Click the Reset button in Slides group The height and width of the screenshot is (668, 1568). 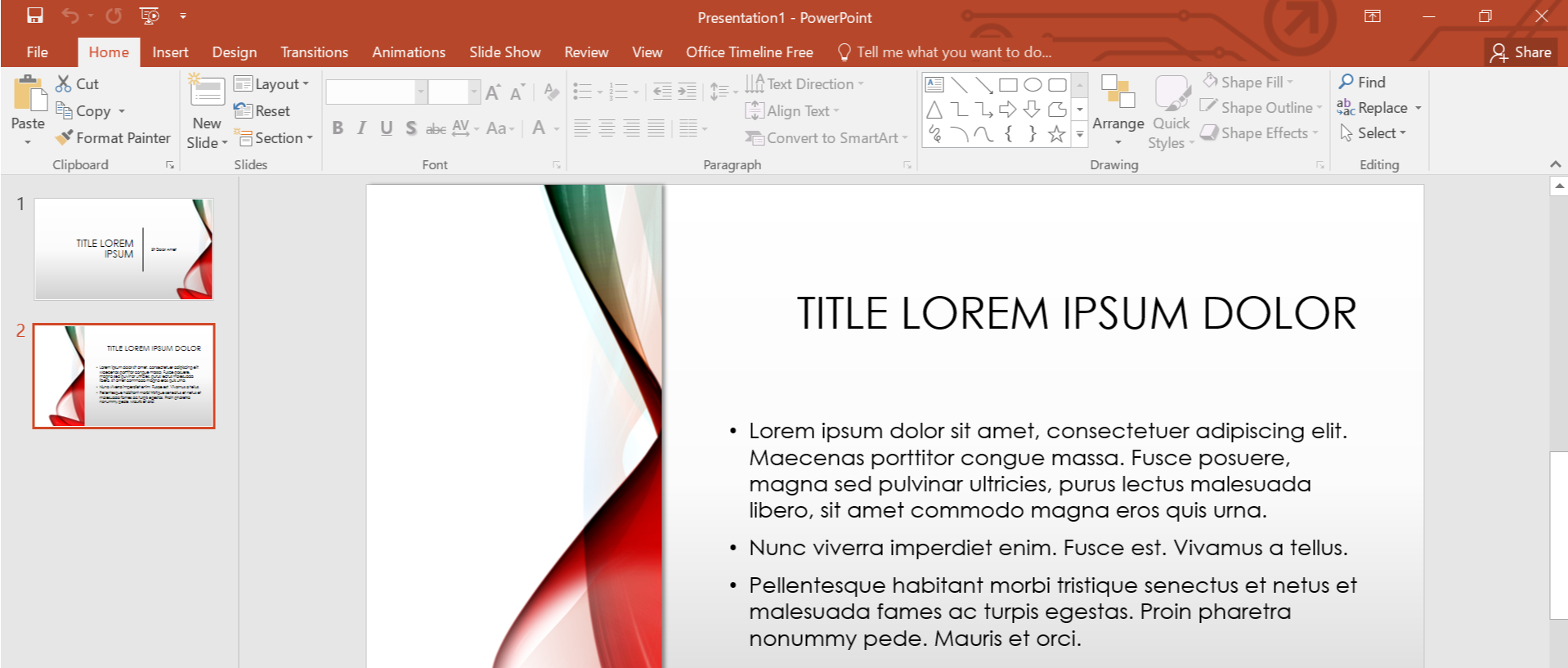(x=262, y=111)
